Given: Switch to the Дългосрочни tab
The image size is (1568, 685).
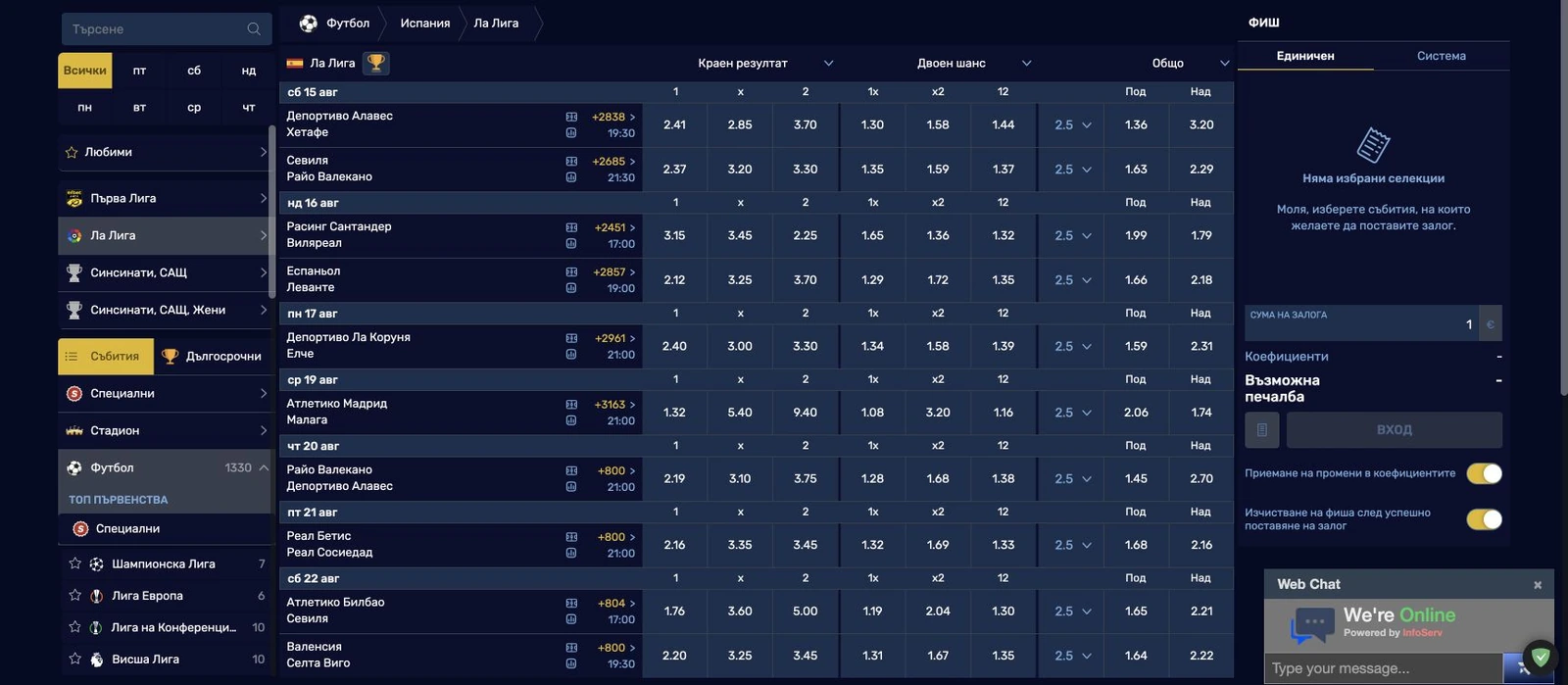Looking at the screenshot, I should click(x=213, y=357).
